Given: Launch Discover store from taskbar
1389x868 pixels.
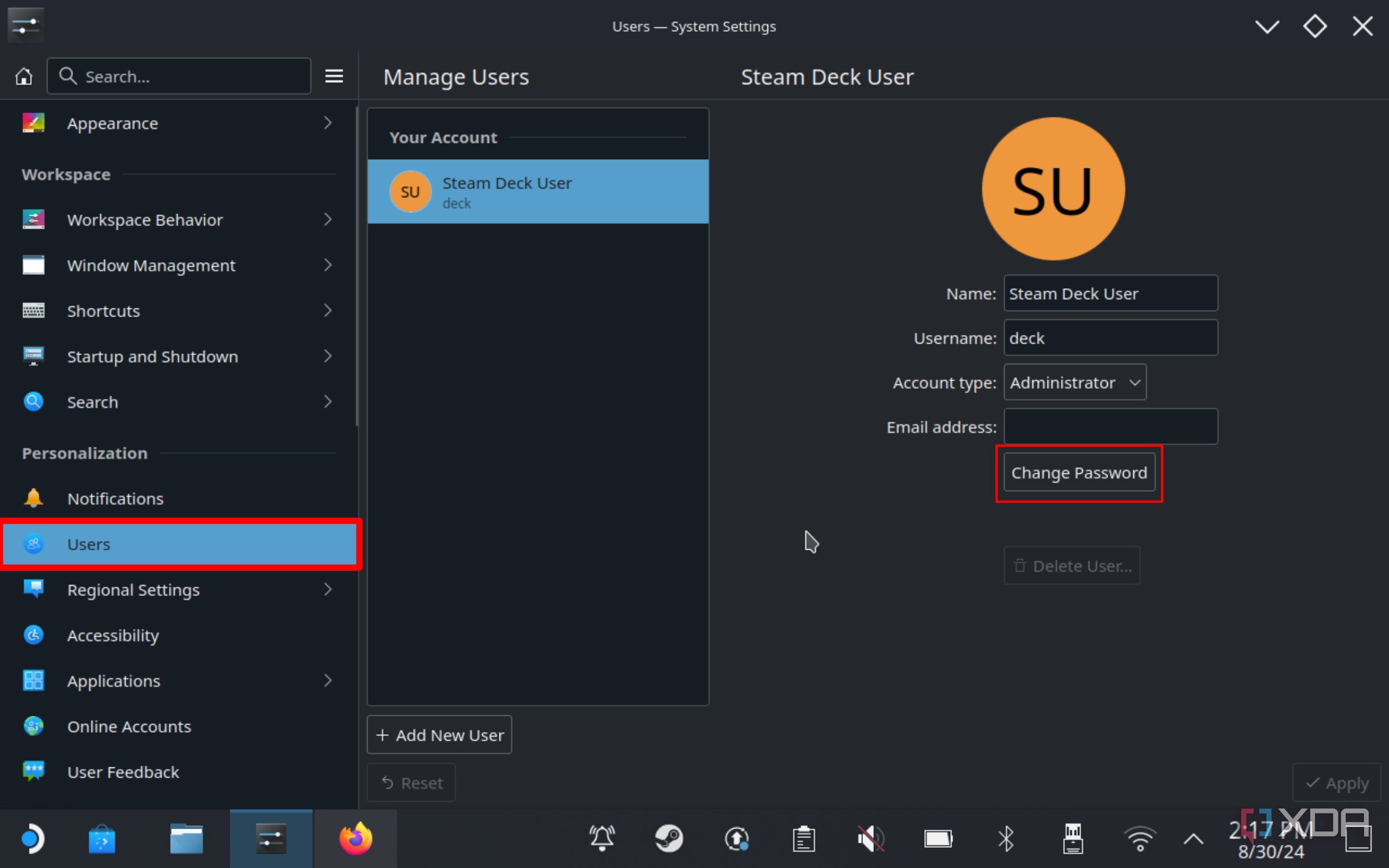Looking at the screenshot, I should (102, 838).
